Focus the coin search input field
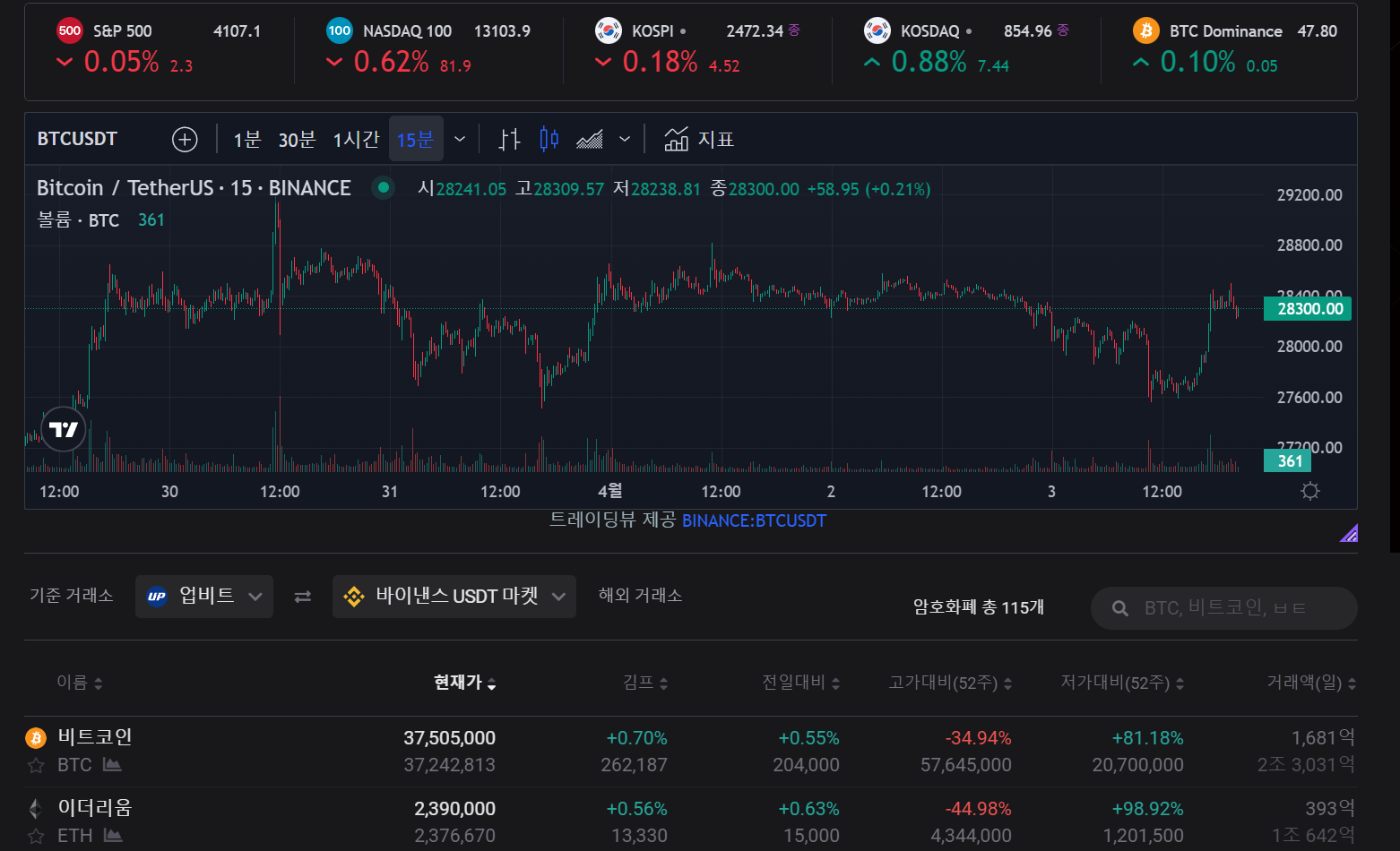This screenshot has height=851, width=1400. 1223,608
